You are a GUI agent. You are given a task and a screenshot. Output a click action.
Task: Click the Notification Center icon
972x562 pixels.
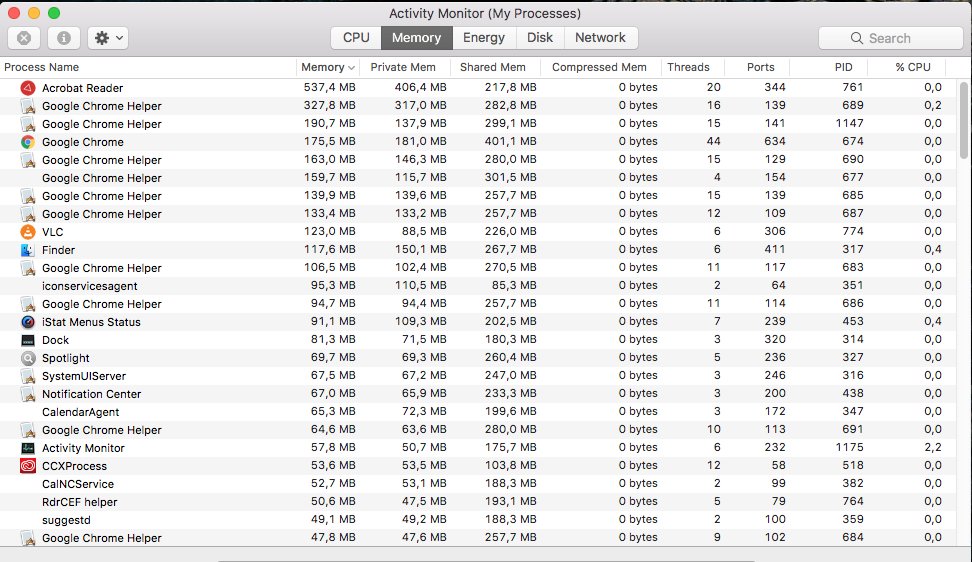coord(28,394)
